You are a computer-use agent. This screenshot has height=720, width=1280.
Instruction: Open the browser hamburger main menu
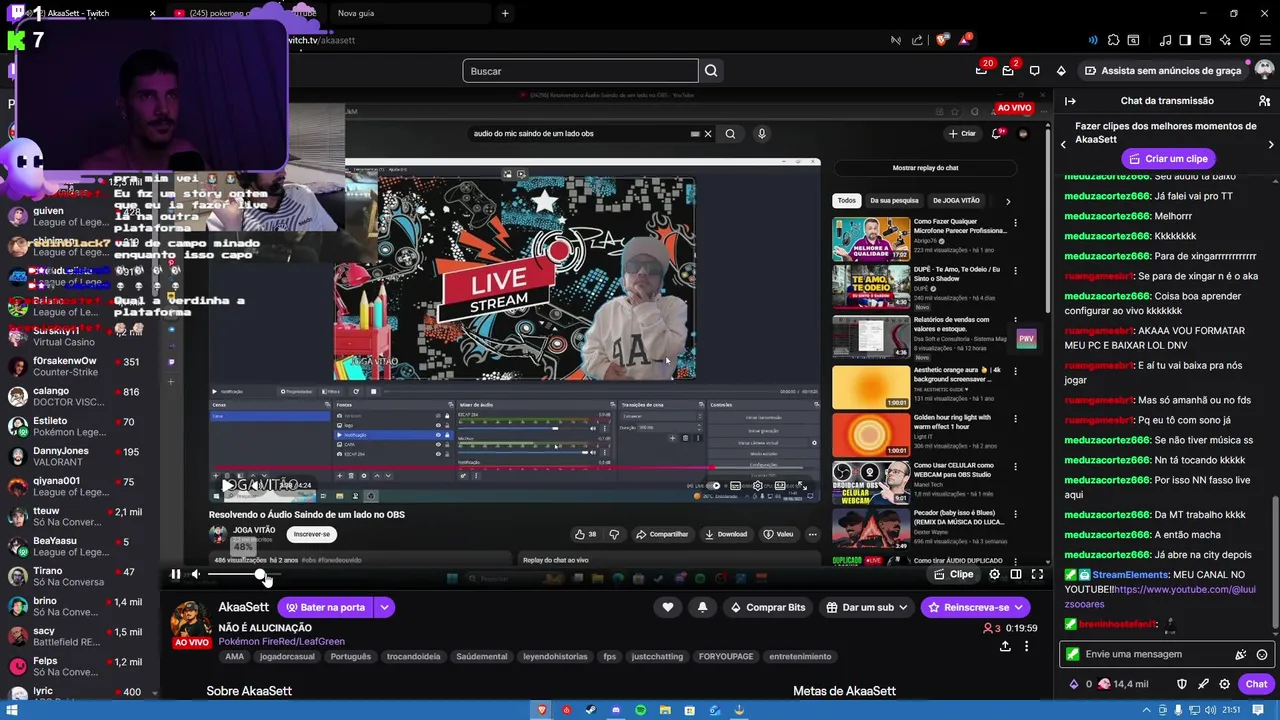pyautogui.click(x=1265, y=40)
